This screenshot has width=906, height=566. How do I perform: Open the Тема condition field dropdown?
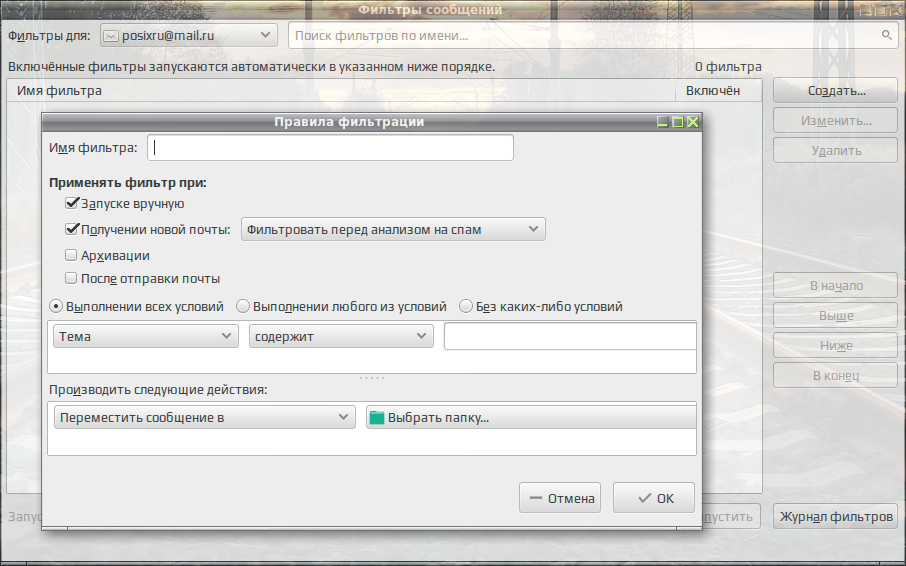(146, 336)
